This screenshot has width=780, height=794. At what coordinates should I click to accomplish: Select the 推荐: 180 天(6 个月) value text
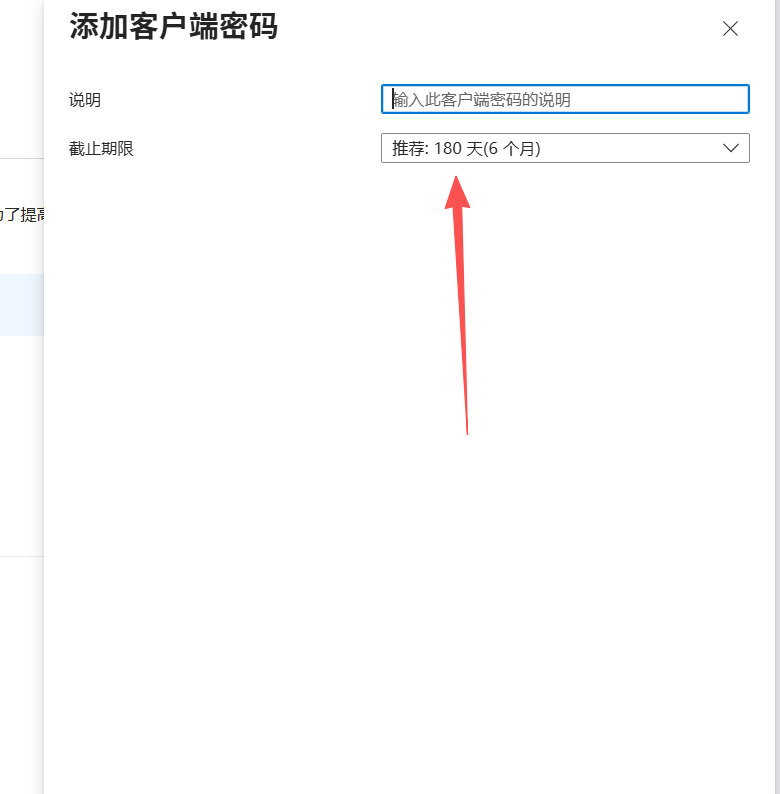[x=466, y=148]
